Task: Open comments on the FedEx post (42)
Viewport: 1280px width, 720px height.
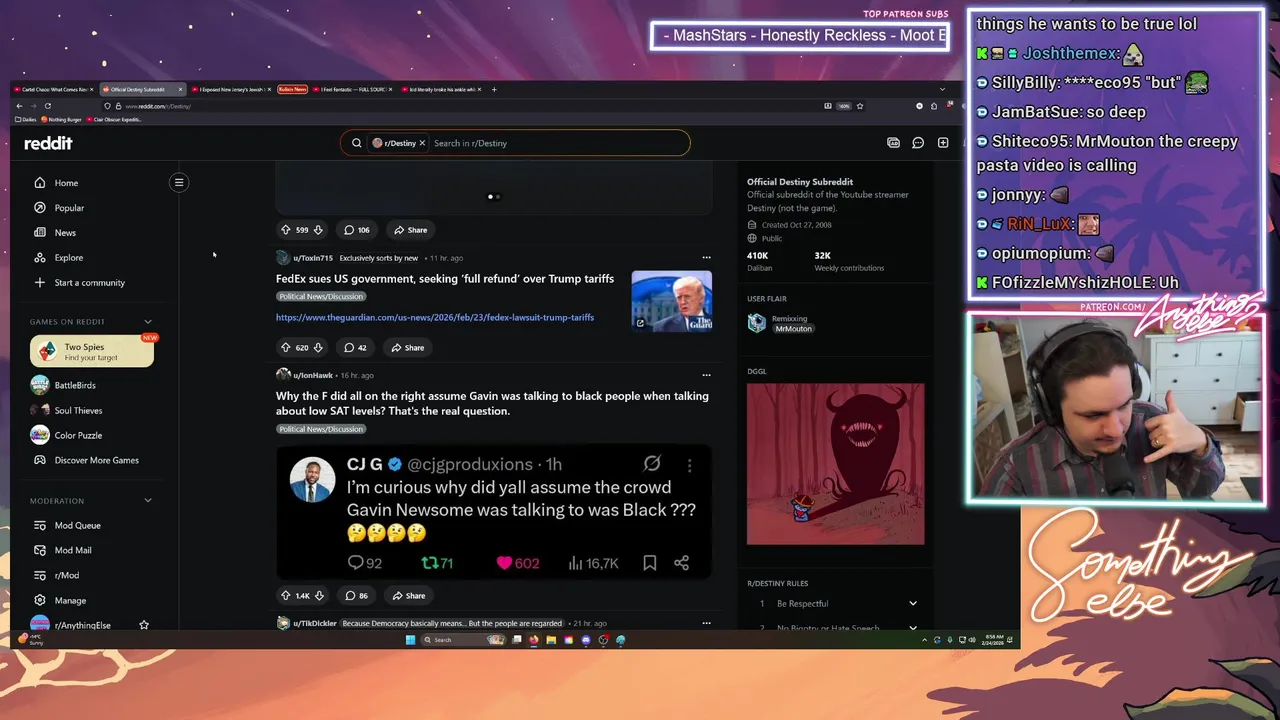Action: [x=355, y=347]
